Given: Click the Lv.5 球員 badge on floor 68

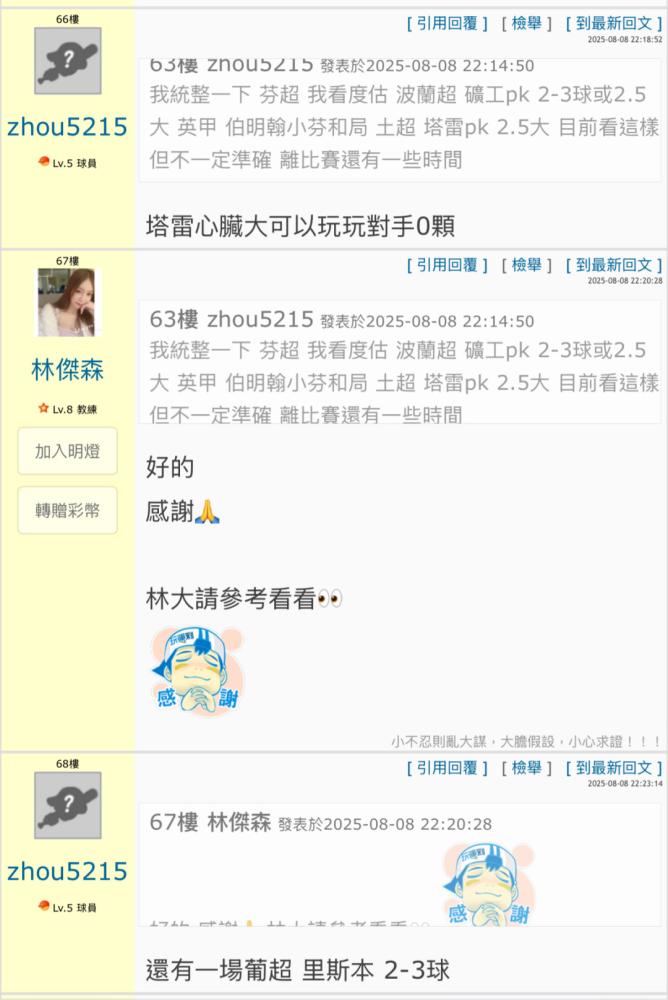Looking at the screenshot, I should click(x=67, y=908).
